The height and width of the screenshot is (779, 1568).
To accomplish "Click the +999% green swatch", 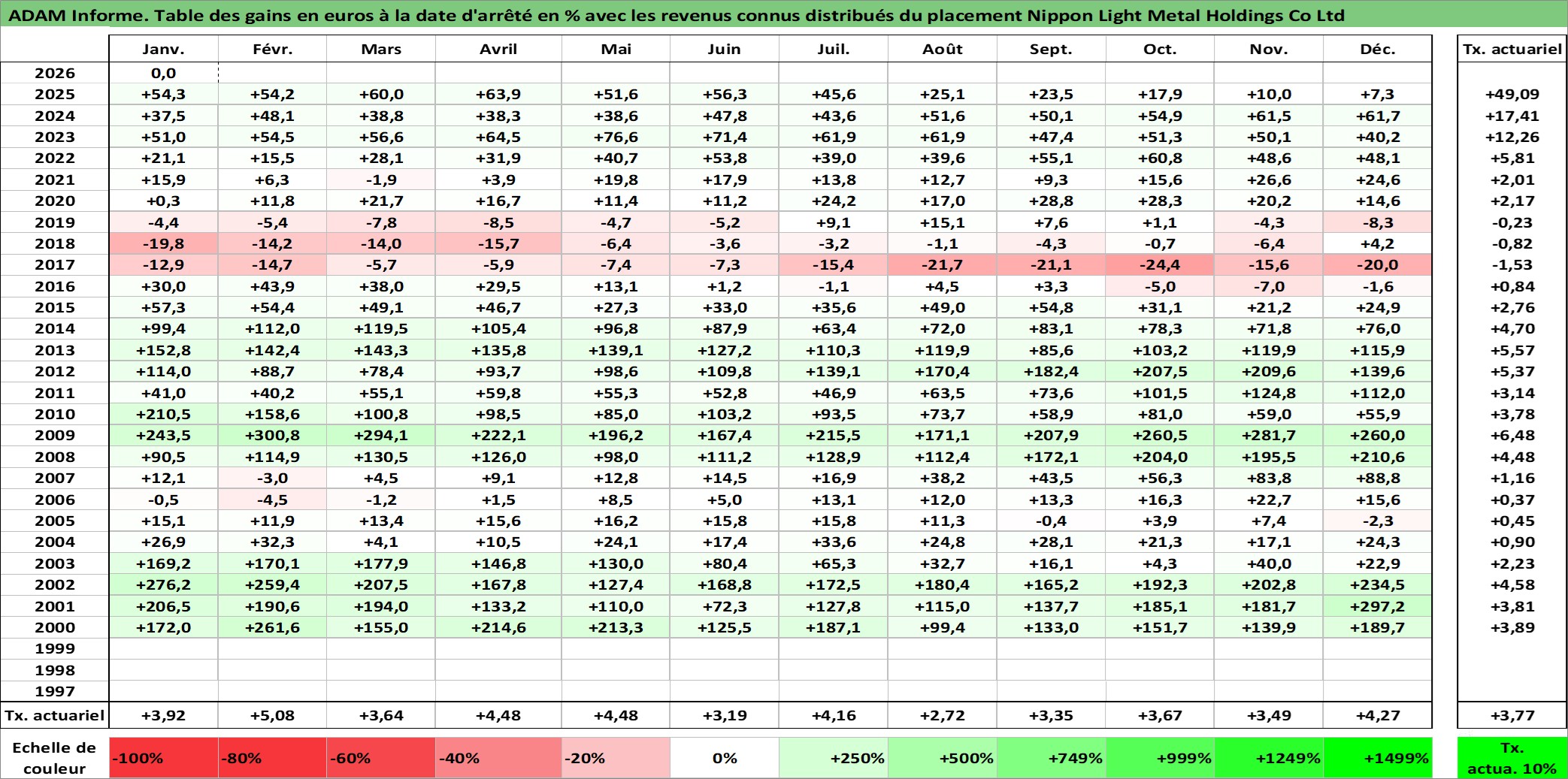I will pos(1160,758).
